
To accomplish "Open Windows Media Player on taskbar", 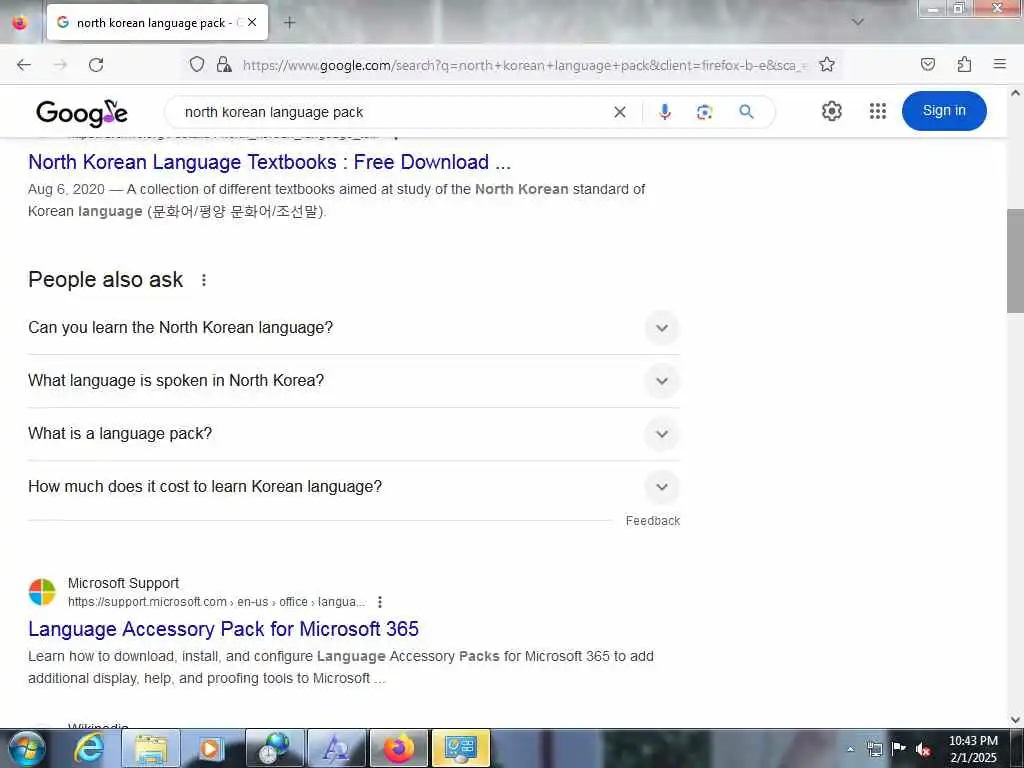I will click(x=211, y=748).
